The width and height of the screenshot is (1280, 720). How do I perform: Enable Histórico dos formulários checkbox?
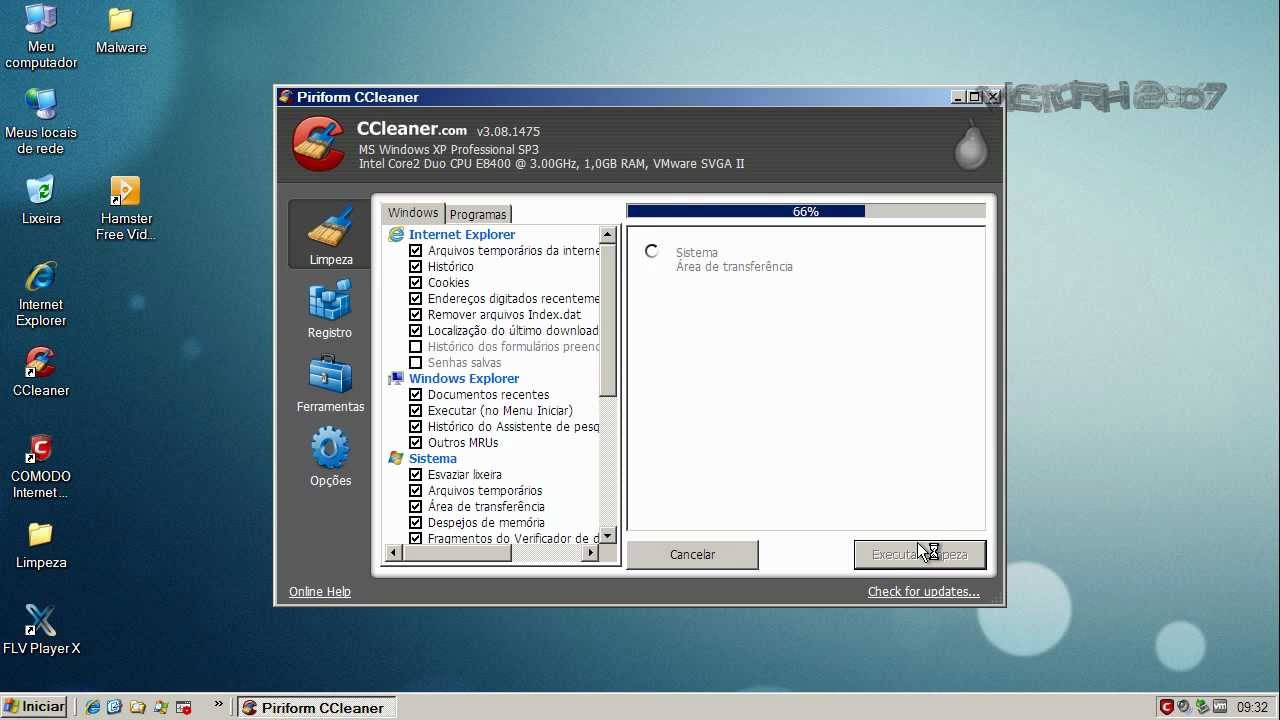coord(416,347)
